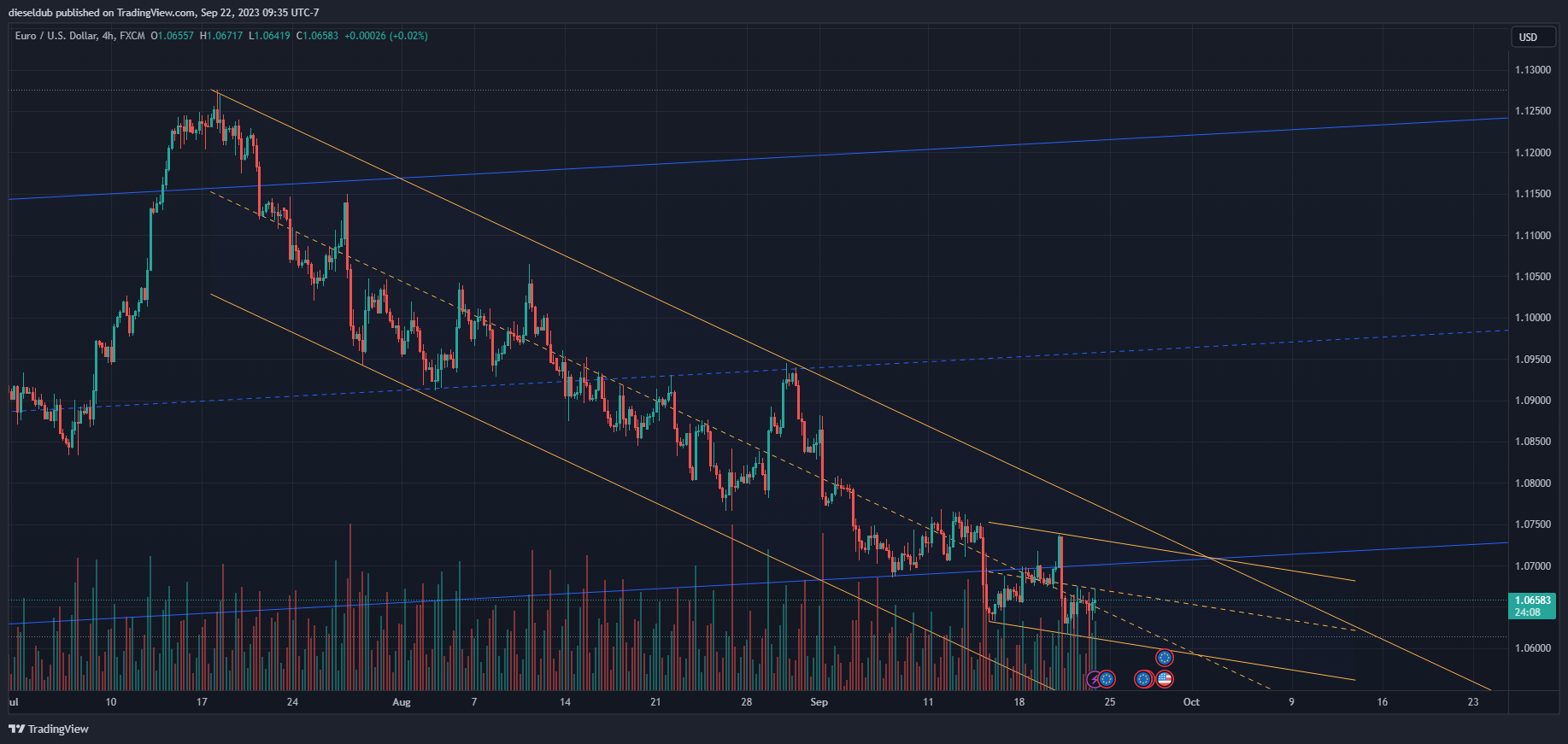1568x744 pixels.
Task: Open the EU flag event above the US flag
Action: pyautogui.click(x=1164, y=658)
